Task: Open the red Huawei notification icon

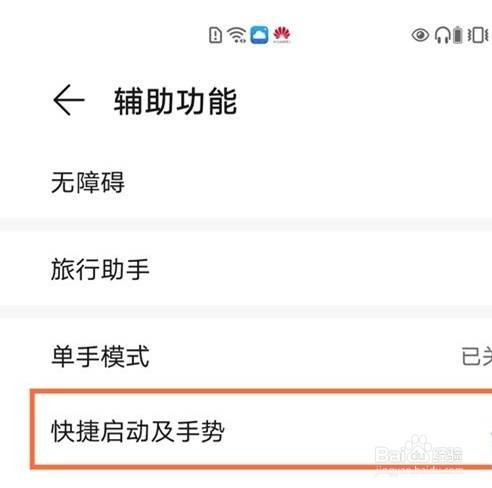Action: tap(282, 35)
